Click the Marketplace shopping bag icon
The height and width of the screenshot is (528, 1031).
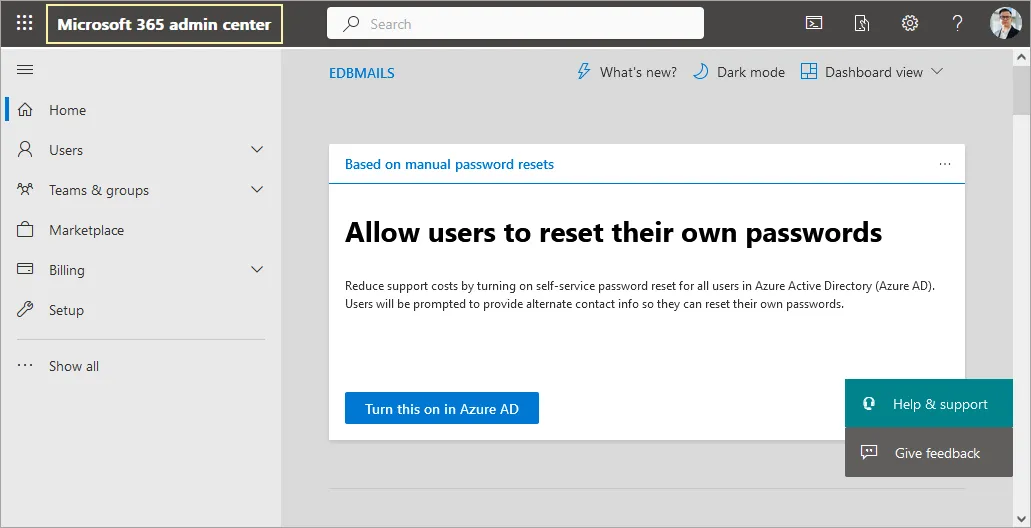point(25,229)
